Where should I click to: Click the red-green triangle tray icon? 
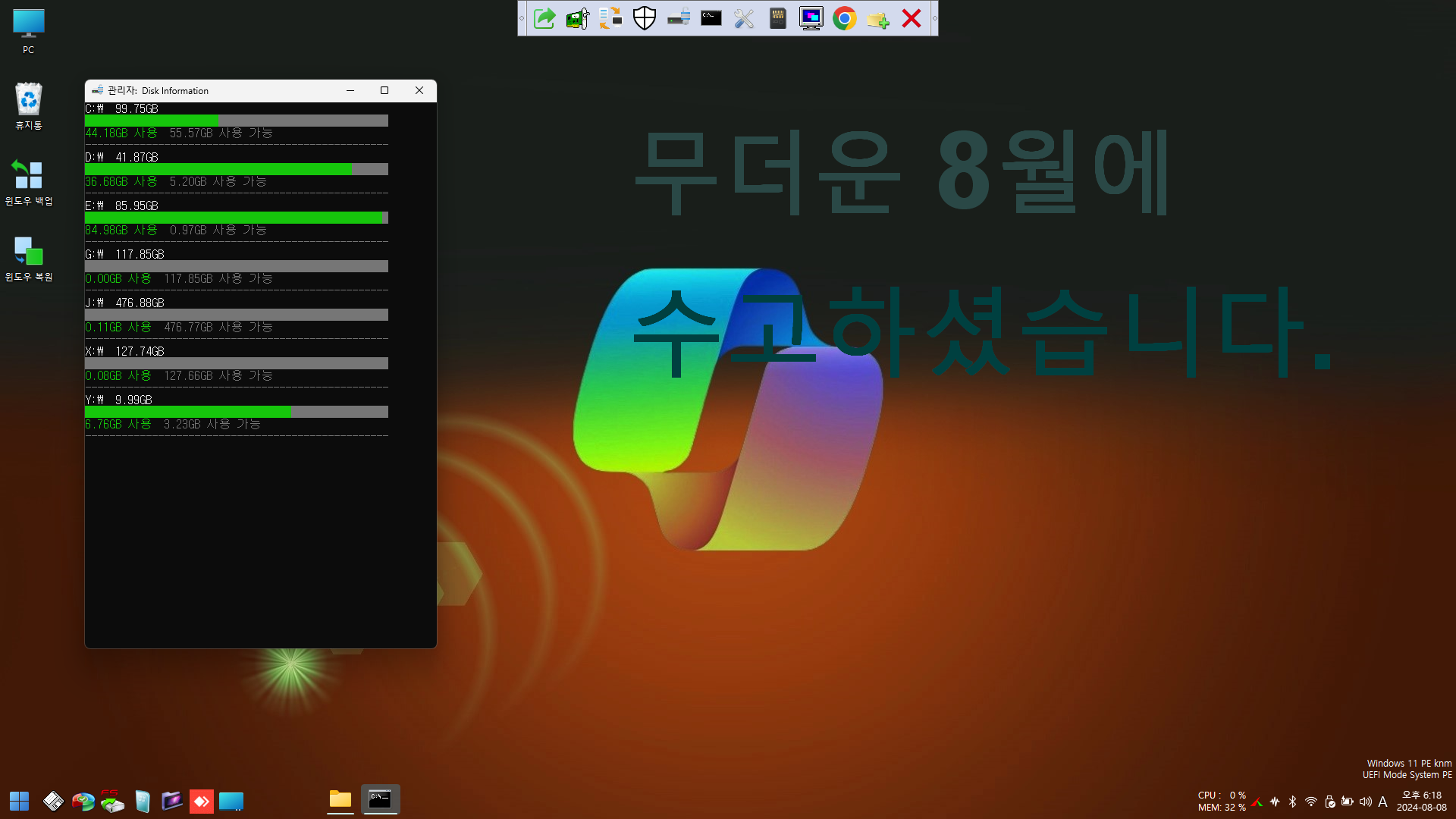click(x=1257, y=802)
